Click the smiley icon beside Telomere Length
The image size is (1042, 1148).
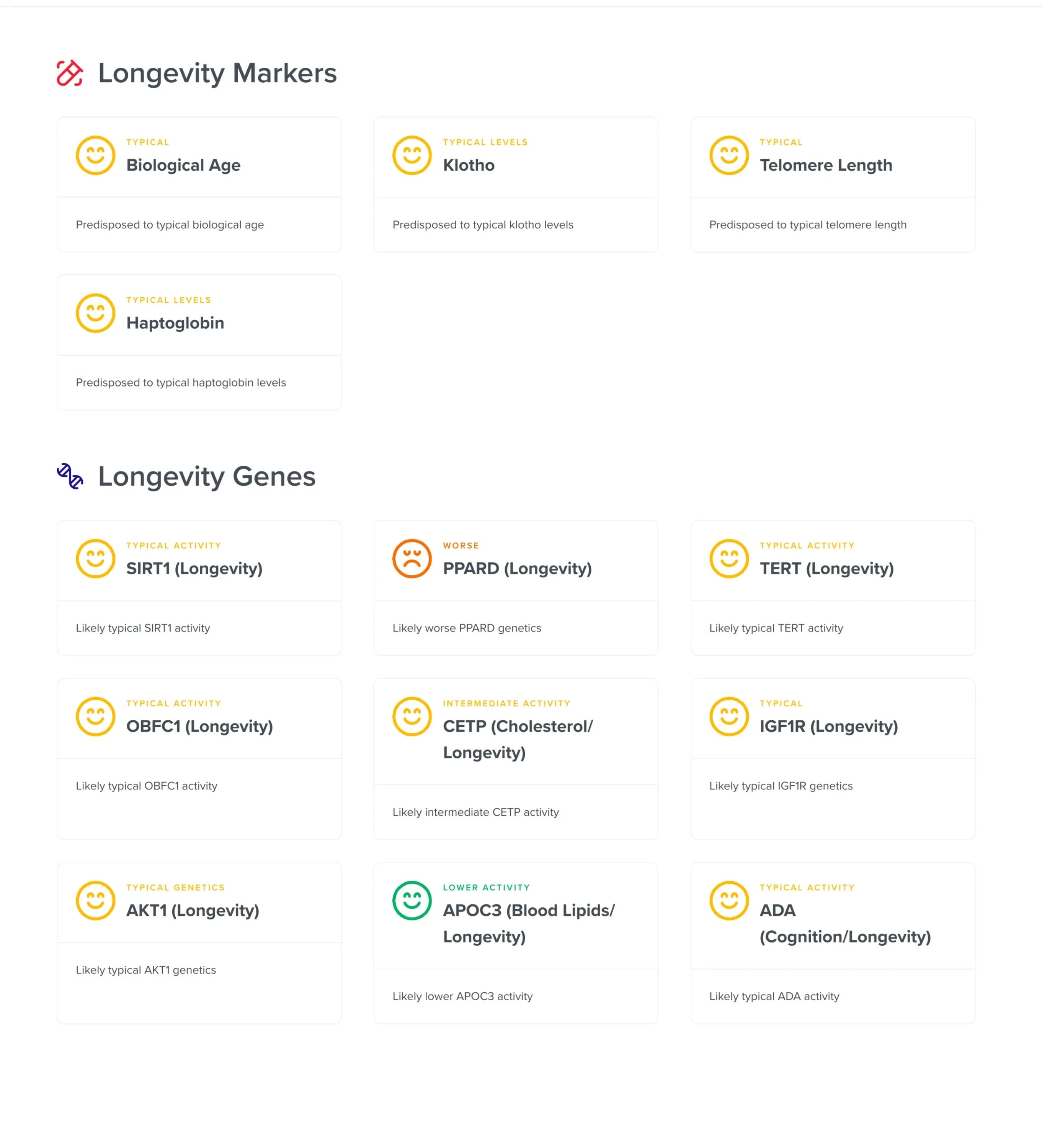(x=728, y=155)
